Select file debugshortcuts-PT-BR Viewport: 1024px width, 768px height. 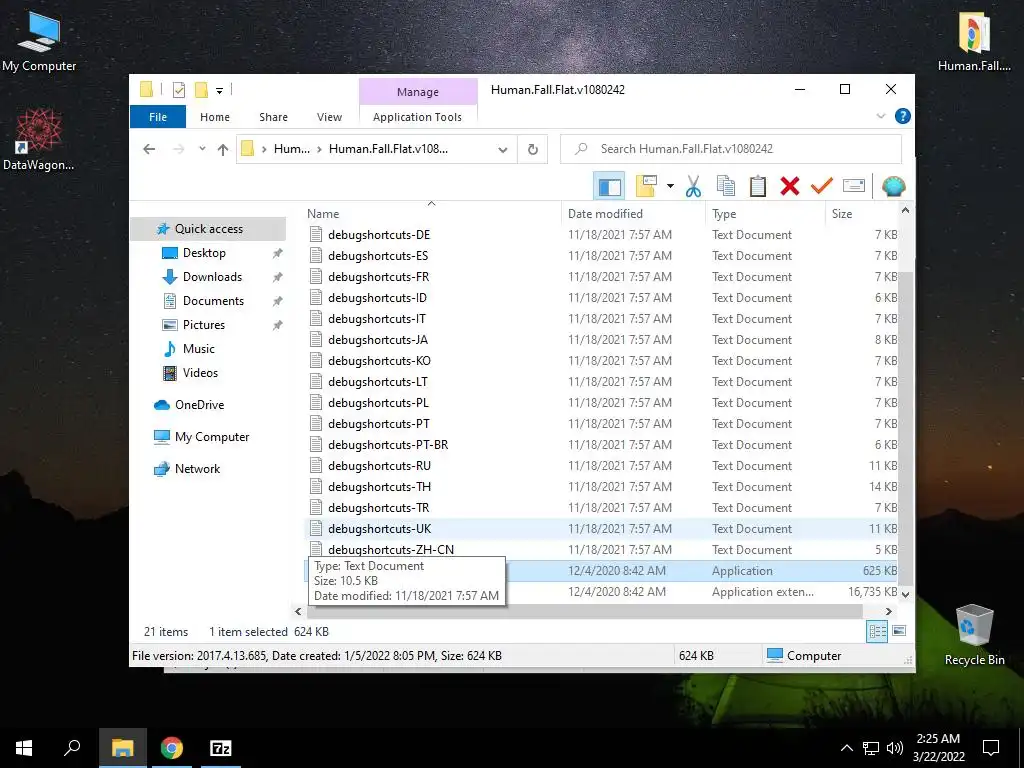click(388, 445)
